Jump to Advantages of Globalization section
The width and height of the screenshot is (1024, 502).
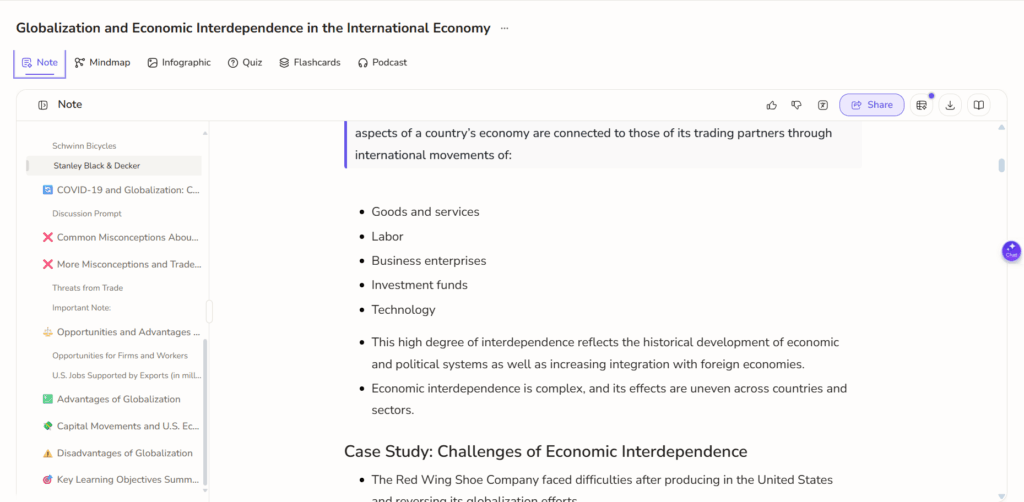[118, 400]
